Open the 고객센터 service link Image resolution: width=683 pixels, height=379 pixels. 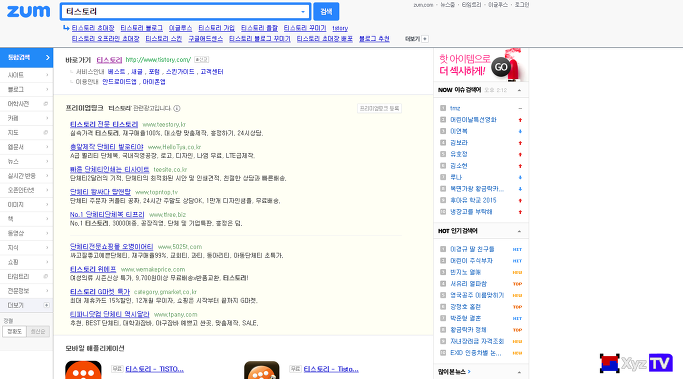[212, 71]
